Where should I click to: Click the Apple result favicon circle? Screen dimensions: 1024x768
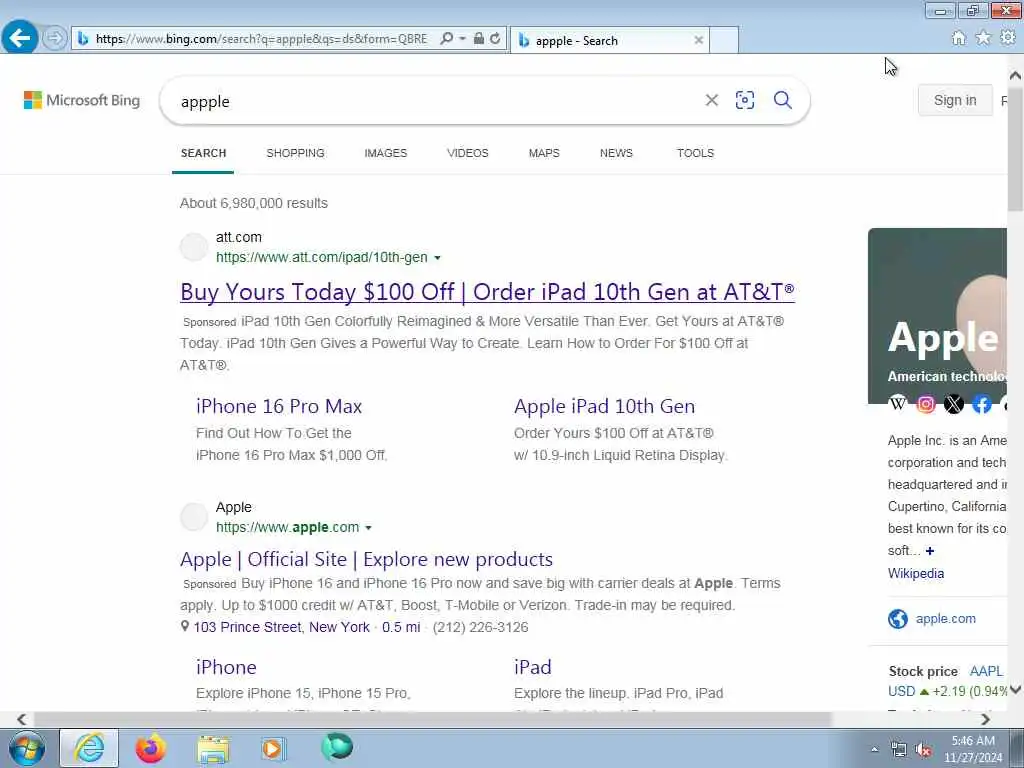(194, 517)
